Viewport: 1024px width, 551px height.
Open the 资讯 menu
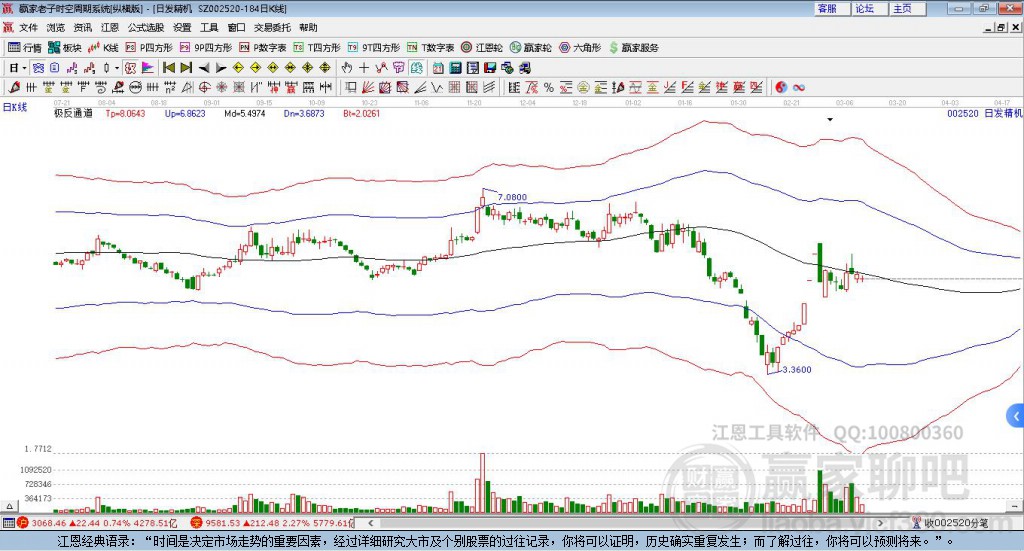tap(82, 27)
